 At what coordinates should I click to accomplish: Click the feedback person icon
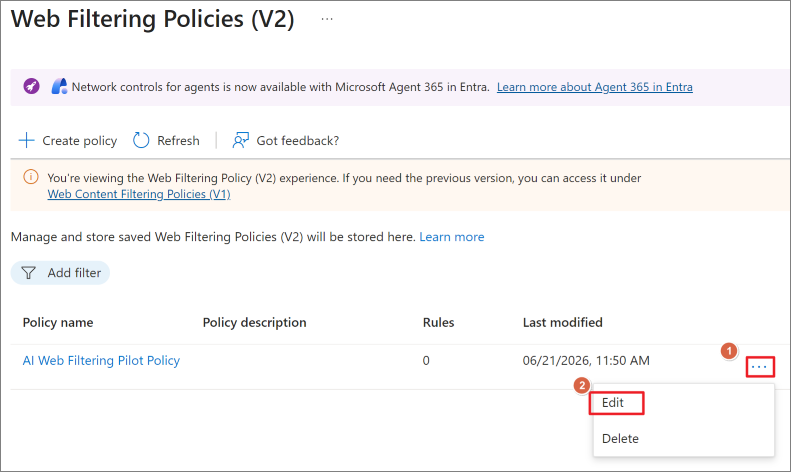pyautogui.click(x=241, y=140)
